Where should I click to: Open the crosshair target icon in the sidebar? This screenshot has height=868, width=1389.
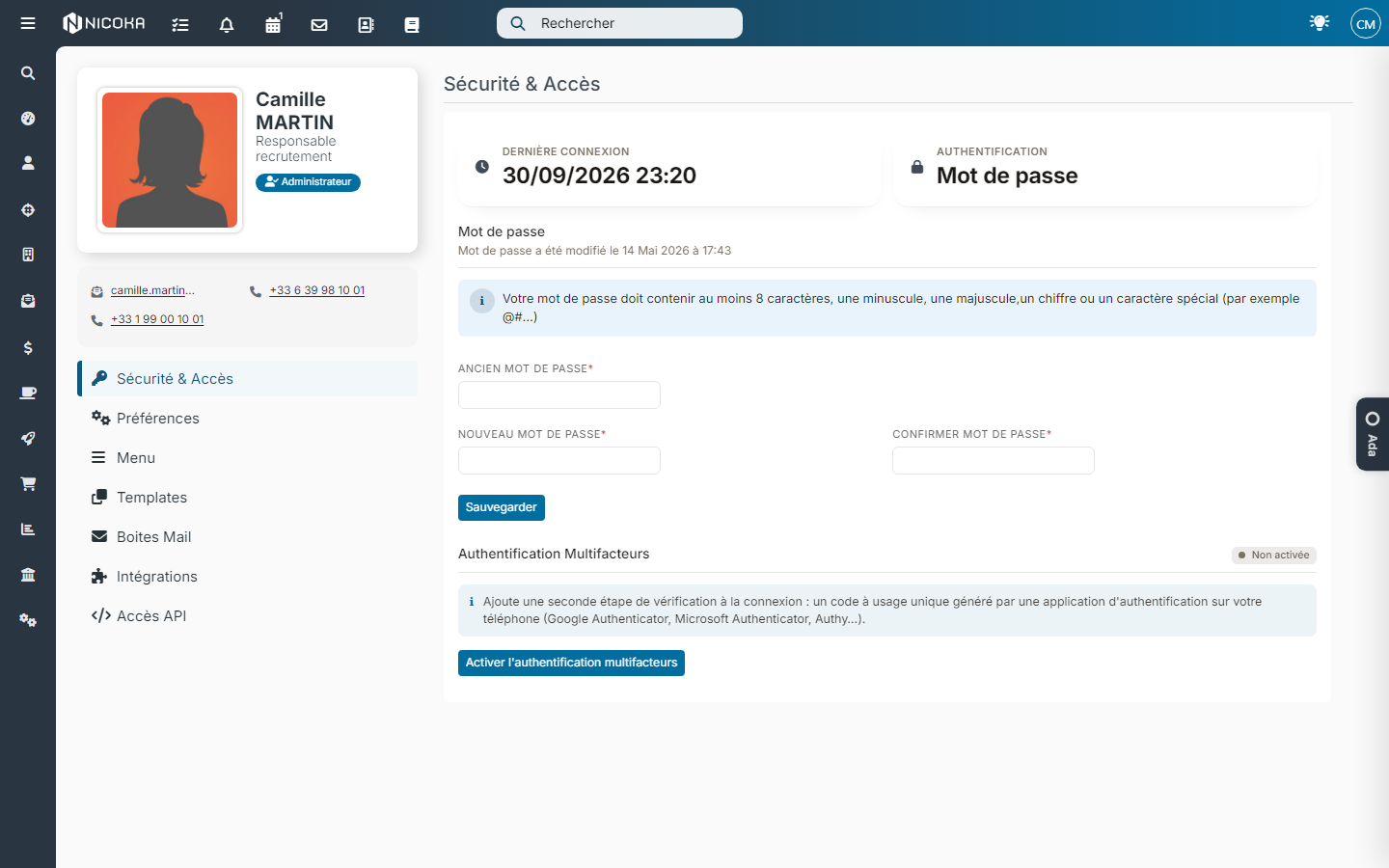tap(28, 210)
